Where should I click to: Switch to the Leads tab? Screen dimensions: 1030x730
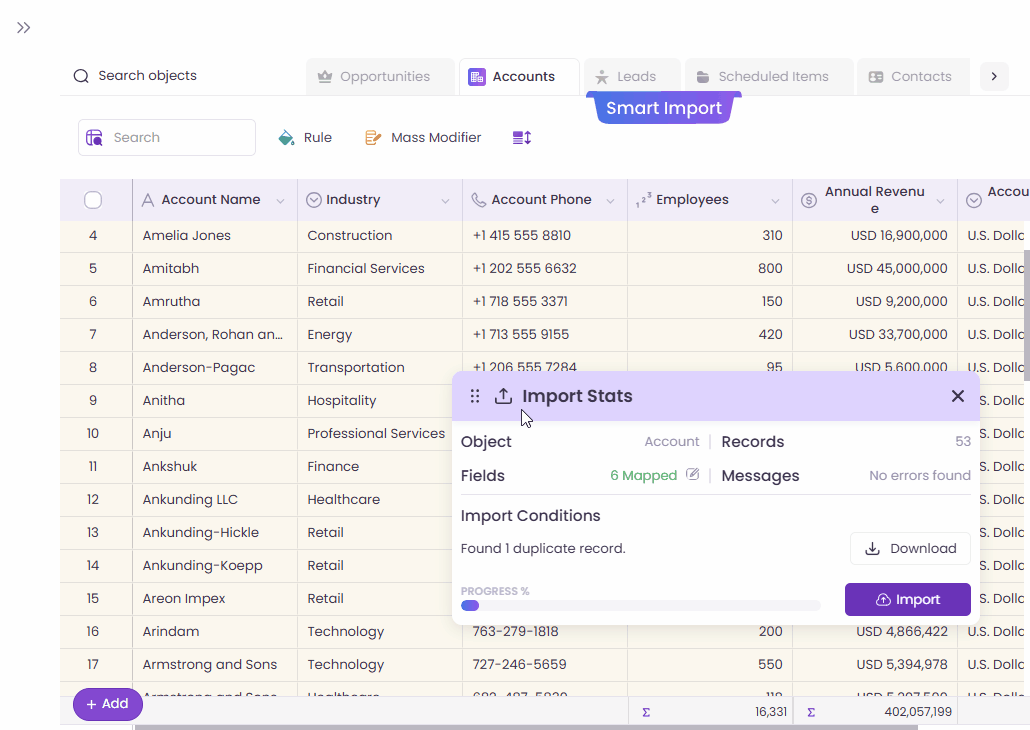click(x=631, y=75)
